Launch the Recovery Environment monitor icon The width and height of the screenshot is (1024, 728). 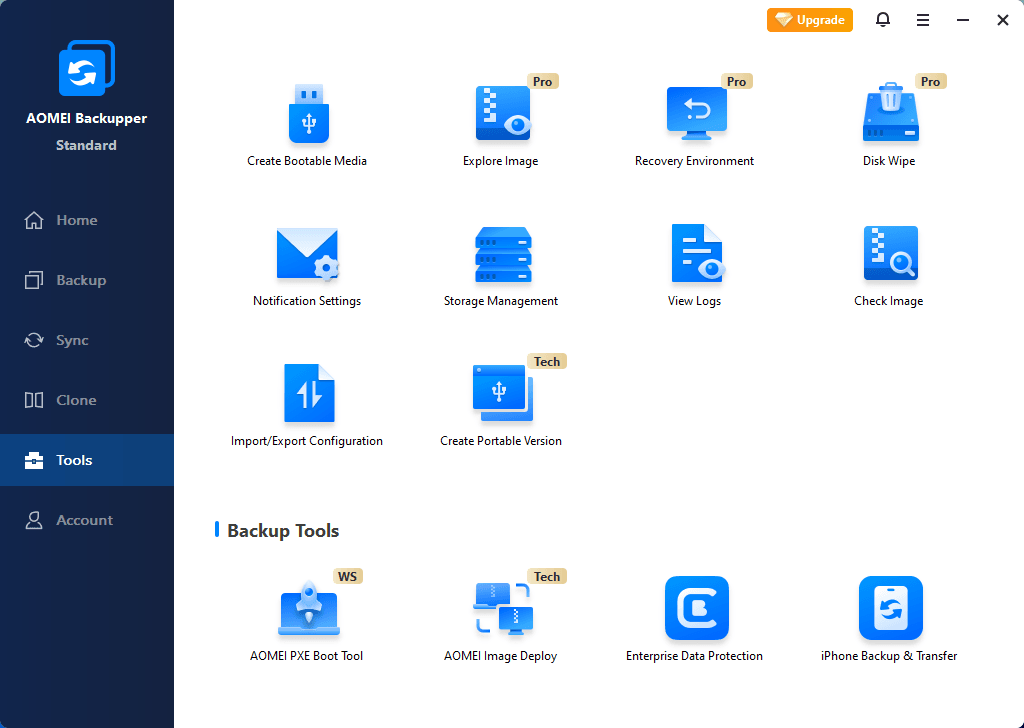tap(696, 114)
